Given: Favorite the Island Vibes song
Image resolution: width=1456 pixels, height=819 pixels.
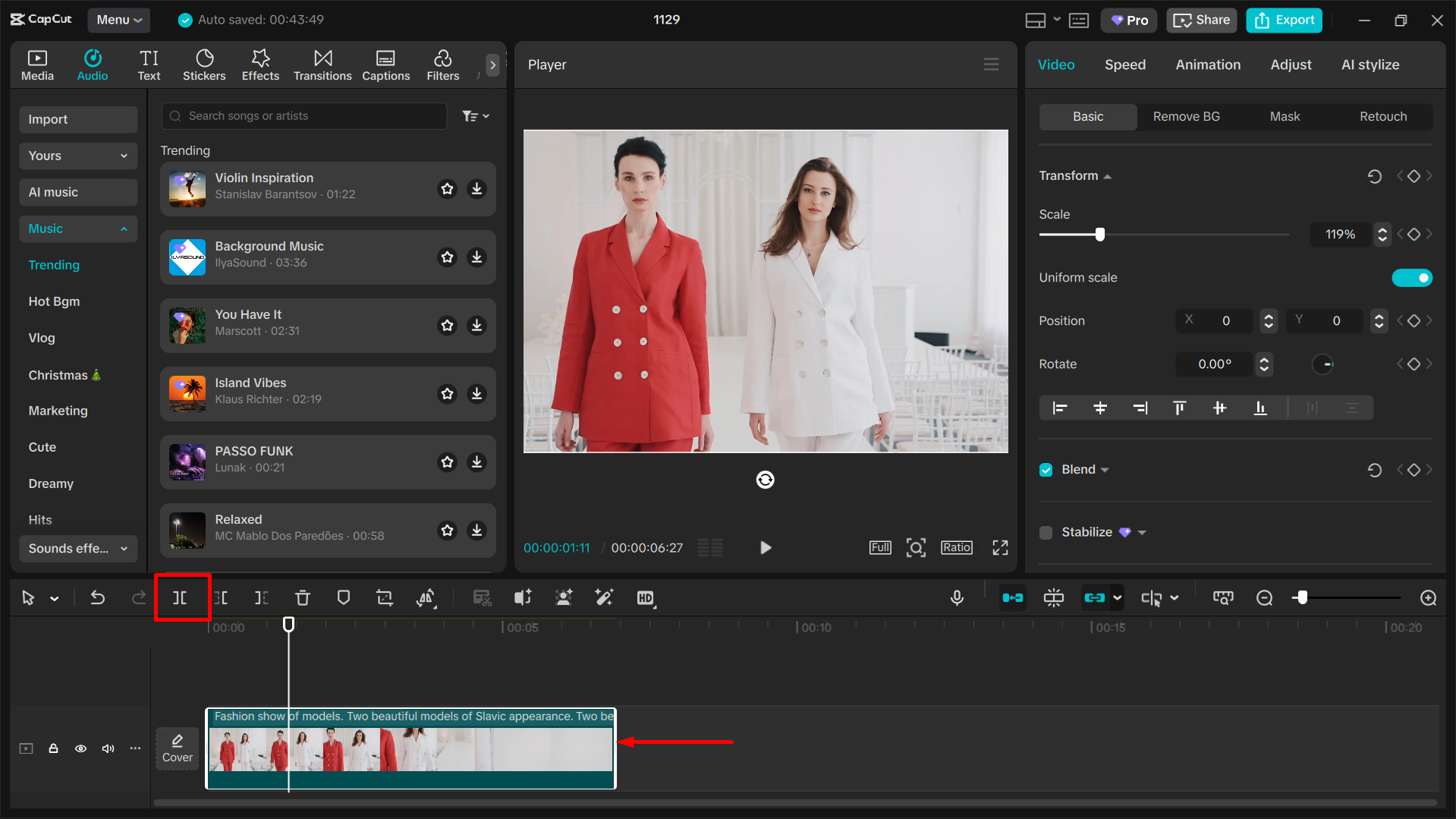Looking at the screenshot, I should tap(447, 394).
